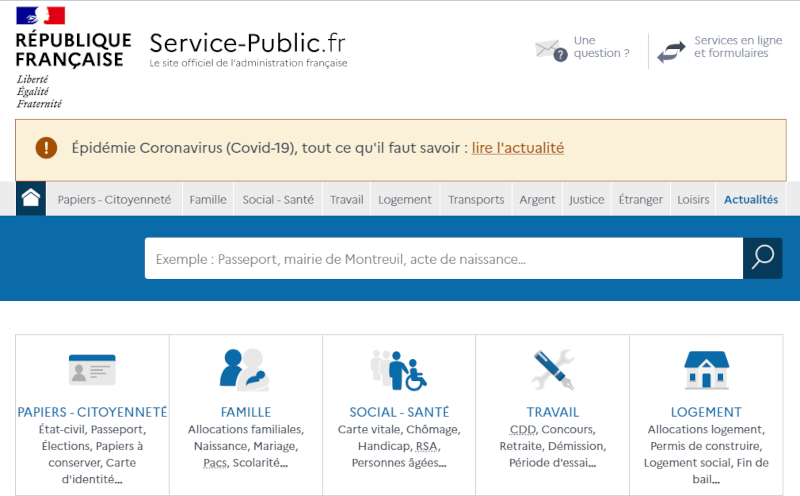Open the Justice navigation item

587,200
